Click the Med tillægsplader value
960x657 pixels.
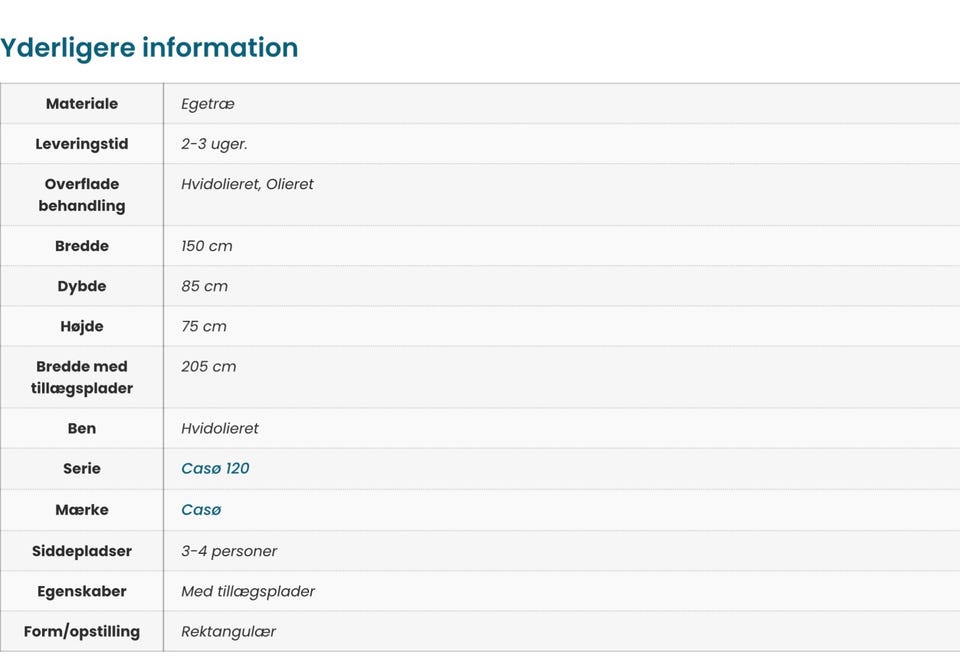tap(248, 591)
